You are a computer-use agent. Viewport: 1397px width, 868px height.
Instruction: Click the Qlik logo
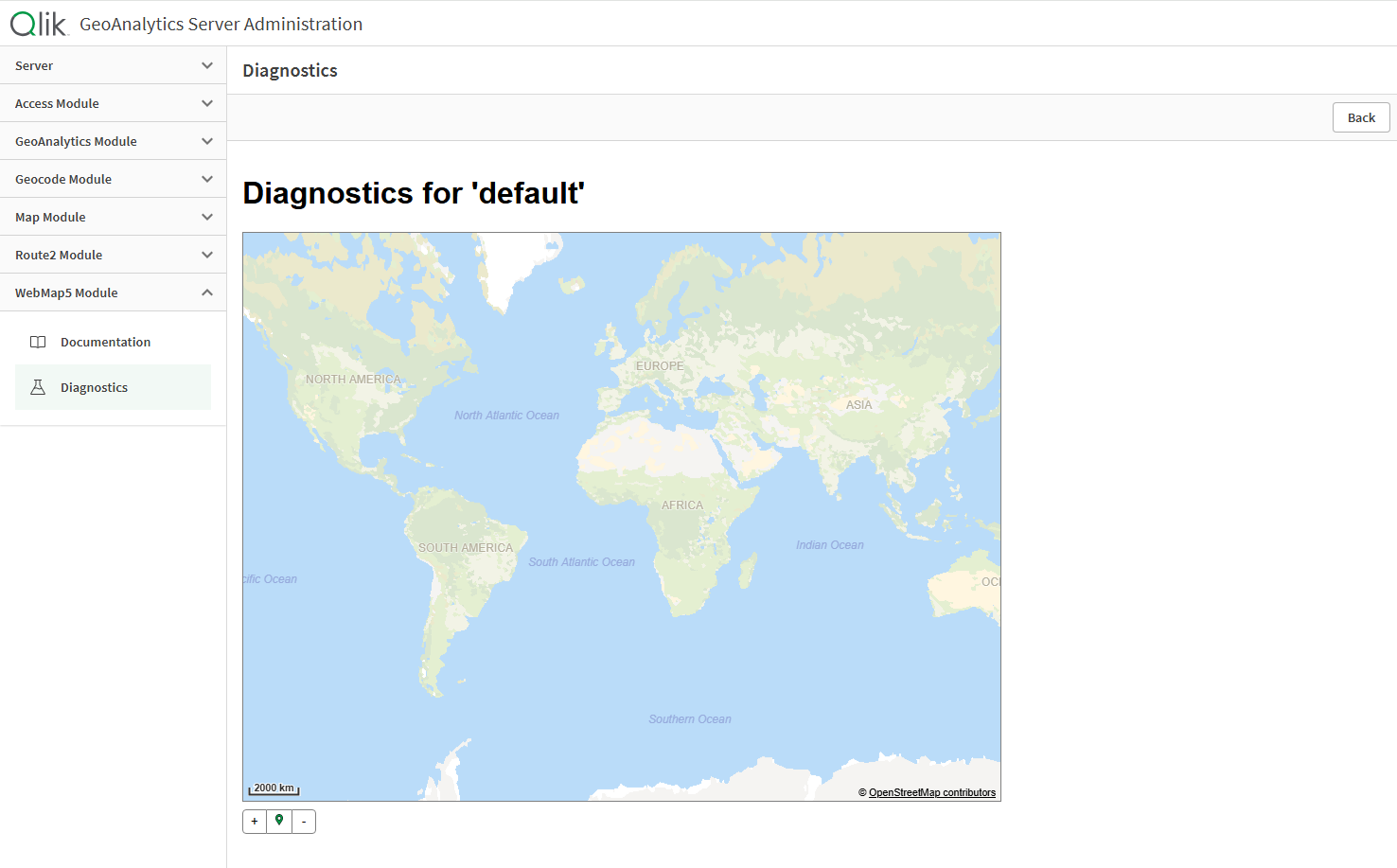click(x=39, y=24)
